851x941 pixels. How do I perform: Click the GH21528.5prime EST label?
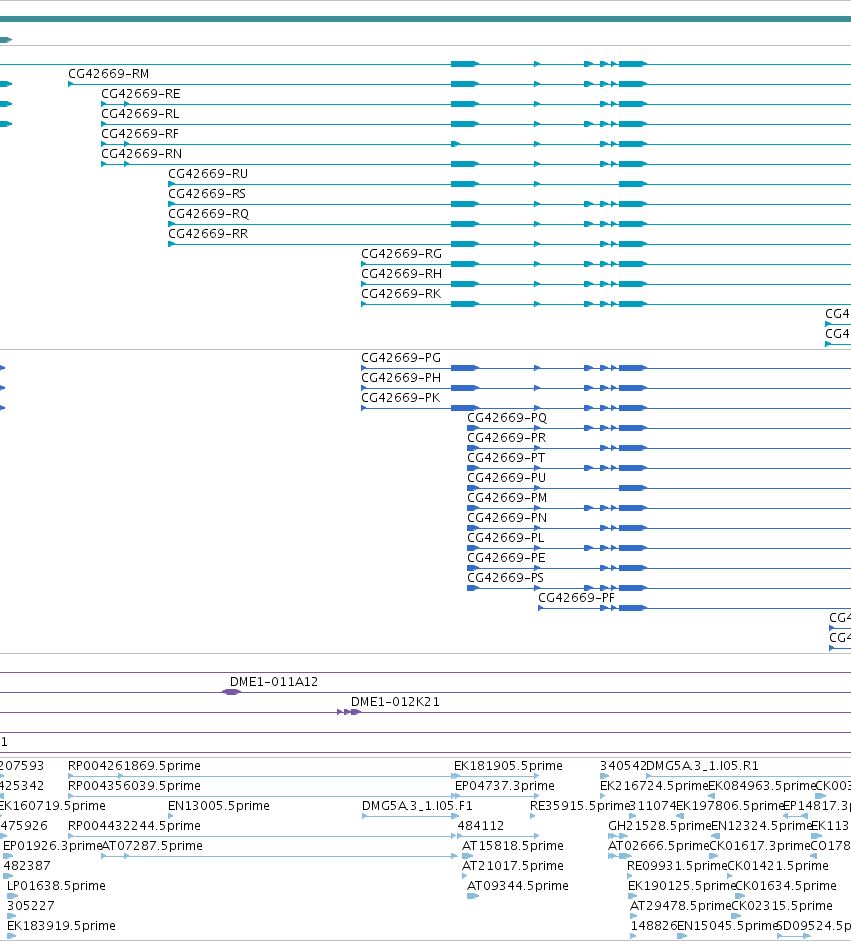point(659,826)
